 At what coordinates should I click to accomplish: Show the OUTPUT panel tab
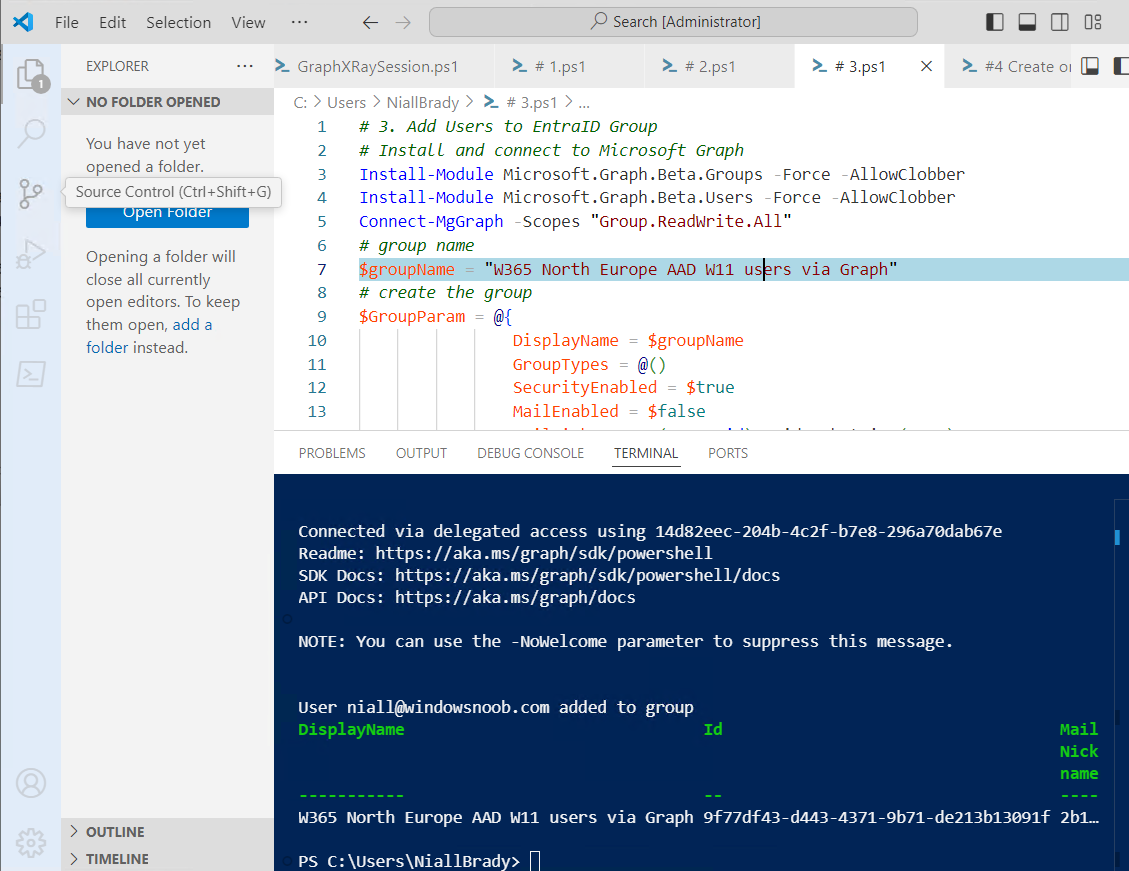coord(421,453)
